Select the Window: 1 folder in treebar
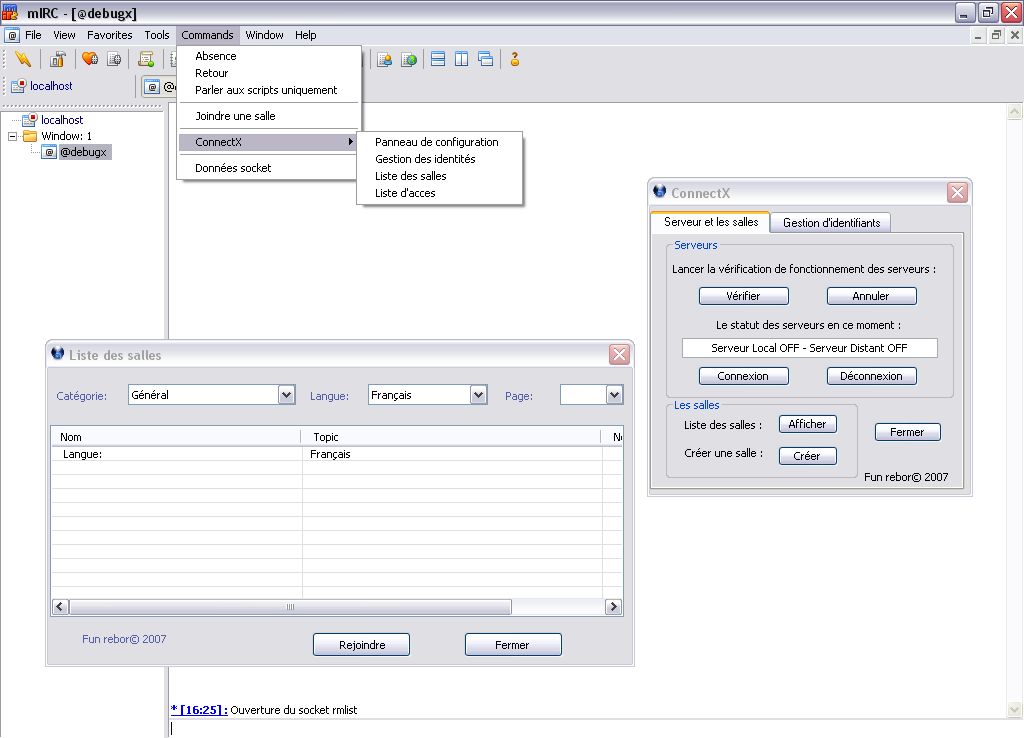Screen dimensions: 1024x738 pos(66,136)
